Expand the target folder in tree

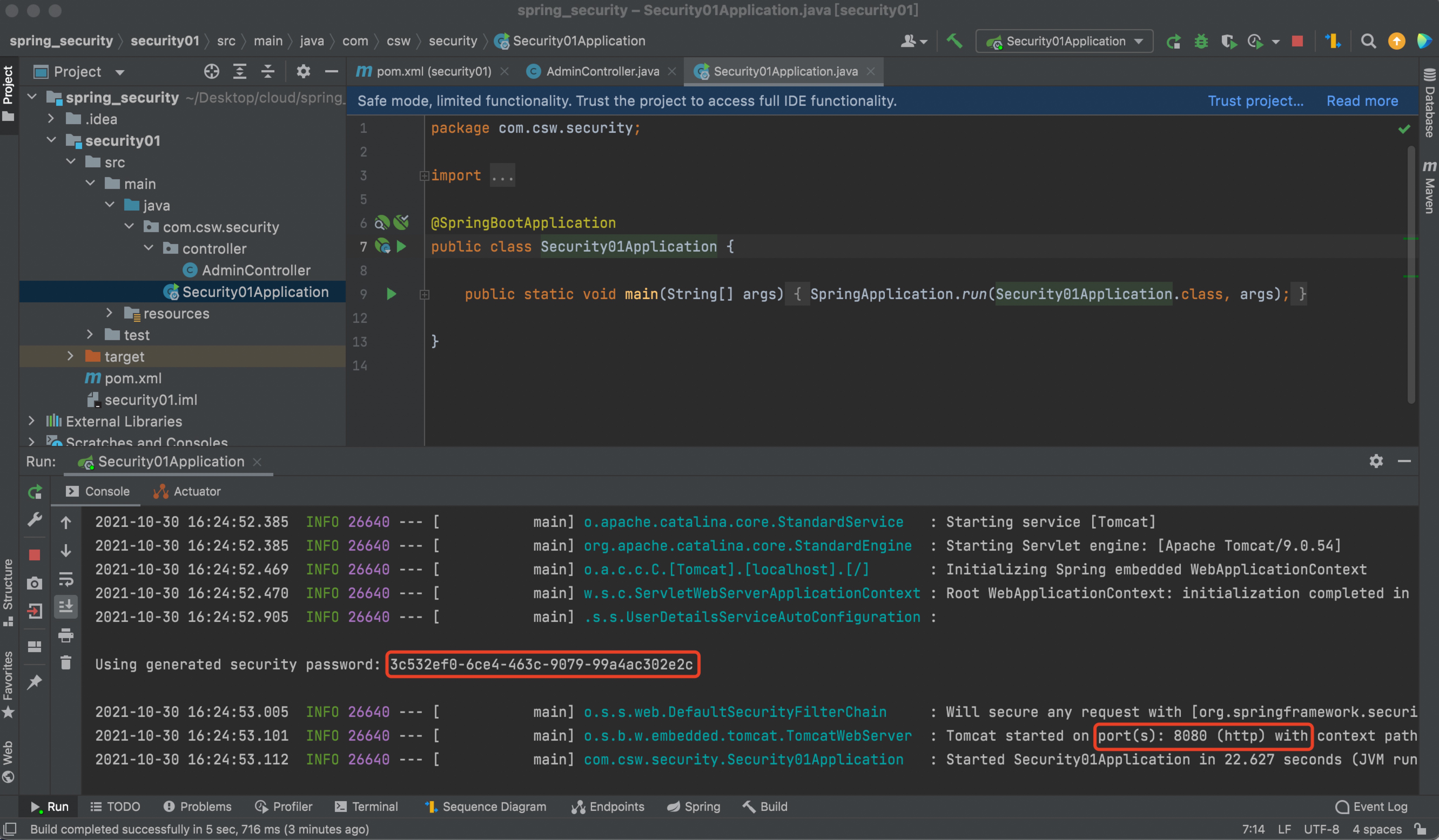(x=70, y=356)
